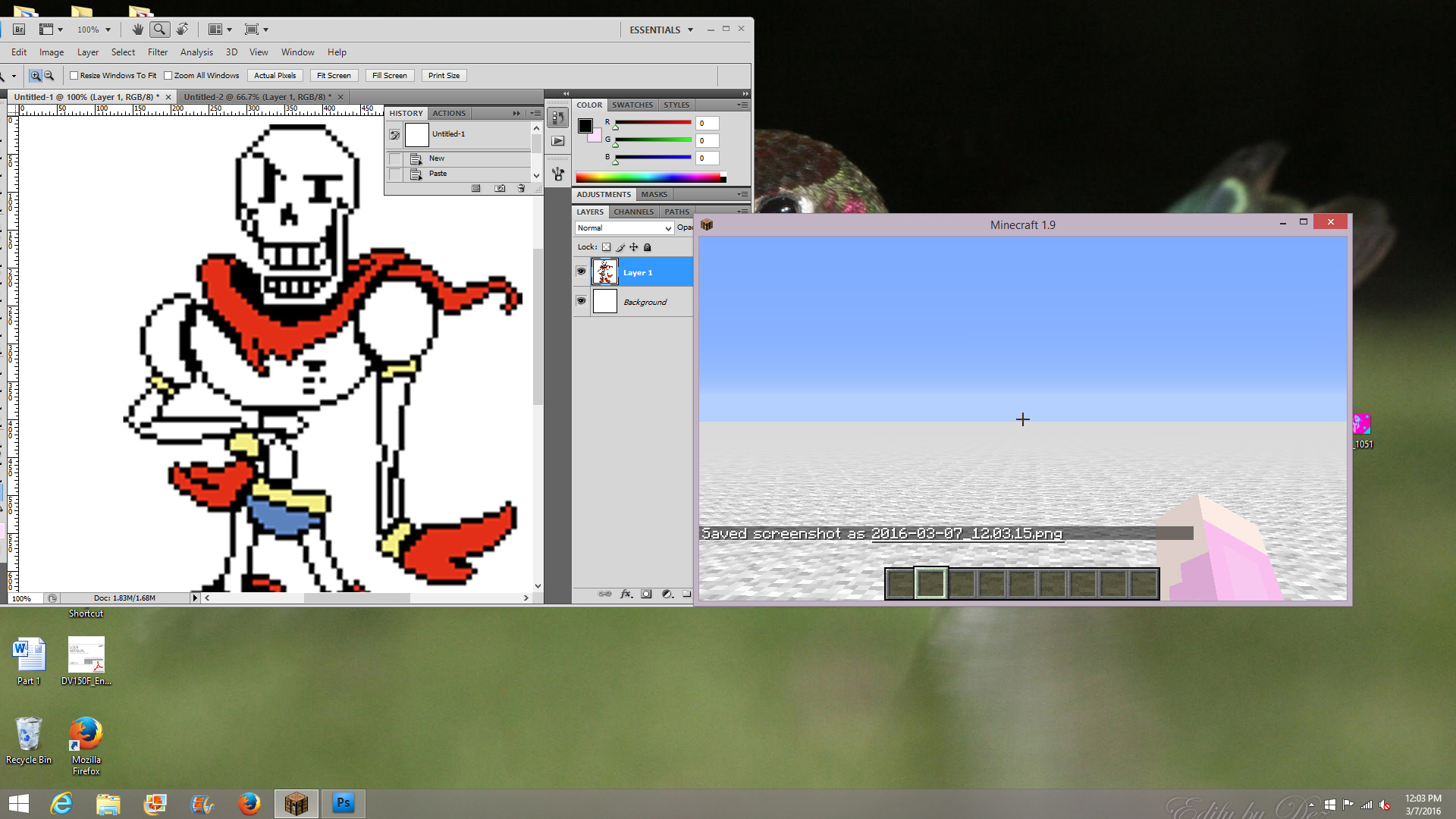The width and height of the screenshot is (1456, 819).
Task: Create new fill or adjustment layer
Action: tap(667, 594)
